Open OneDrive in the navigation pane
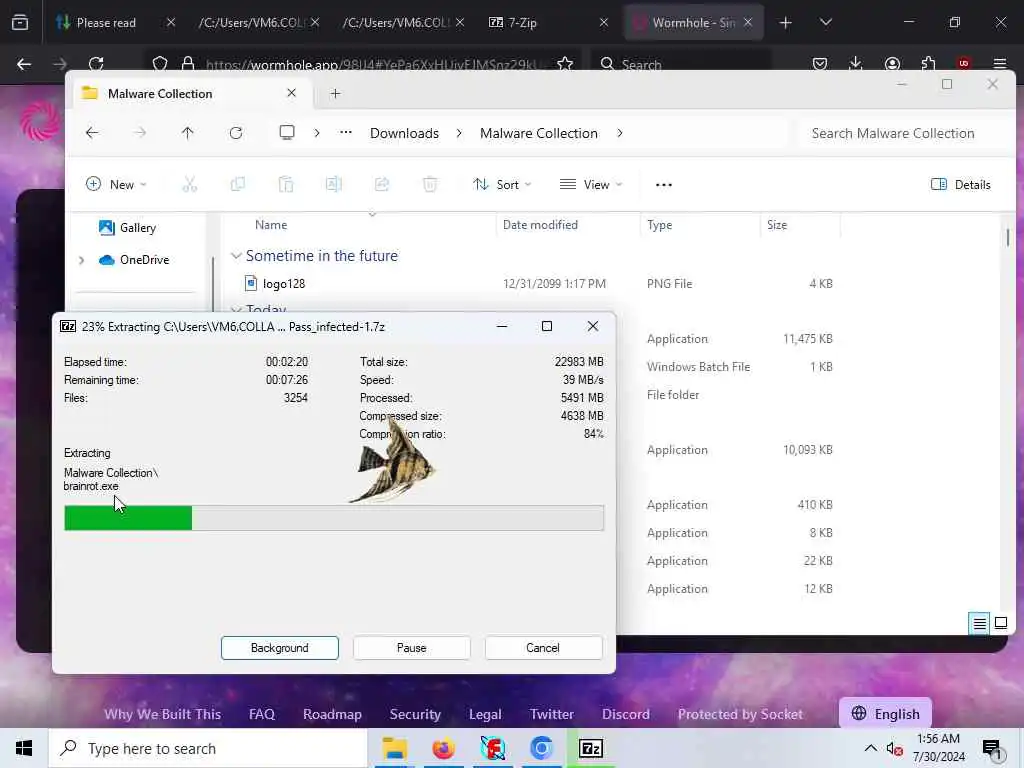The height and width of the screenshot is (768, 1024). click(133, 260)
